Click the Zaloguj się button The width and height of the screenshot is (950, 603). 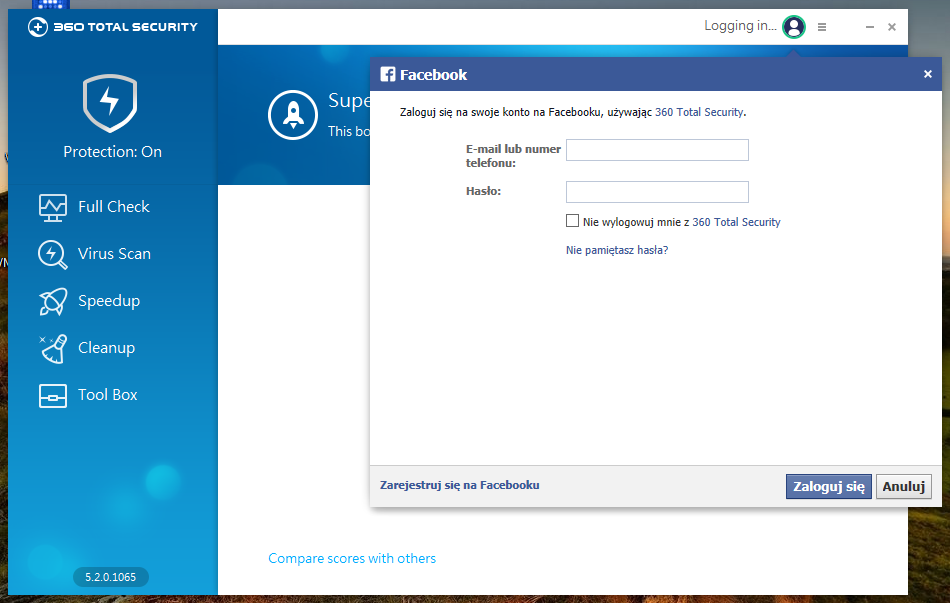(828, 487)
